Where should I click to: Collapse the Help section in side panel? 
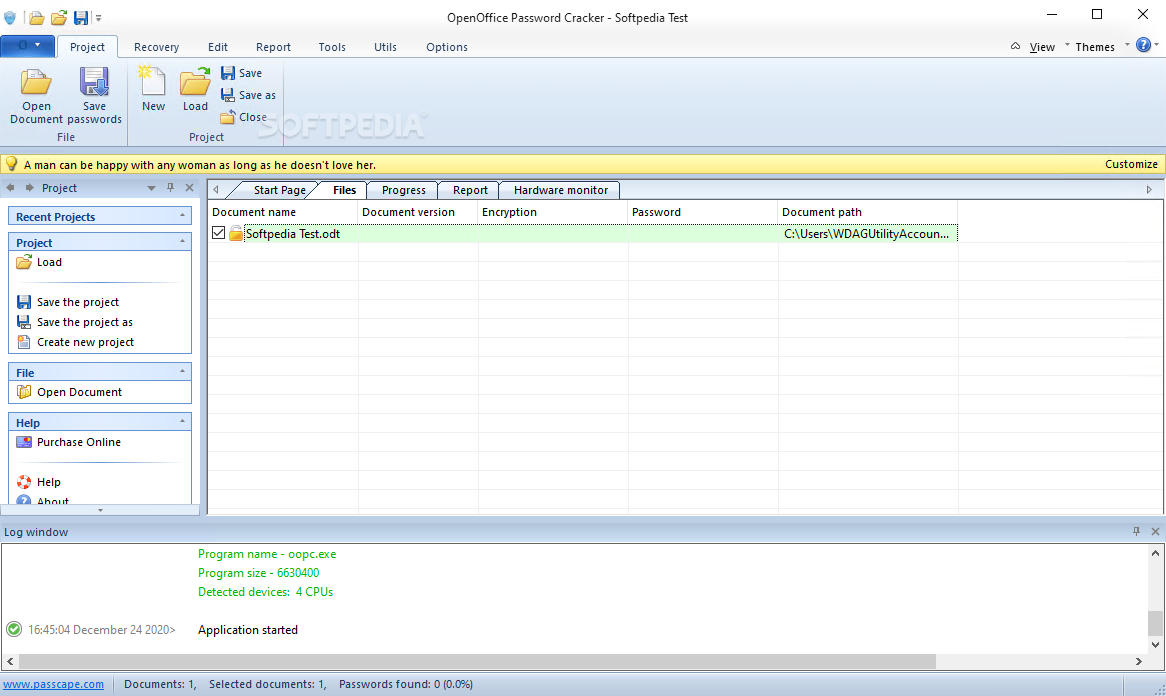[182, 422]
